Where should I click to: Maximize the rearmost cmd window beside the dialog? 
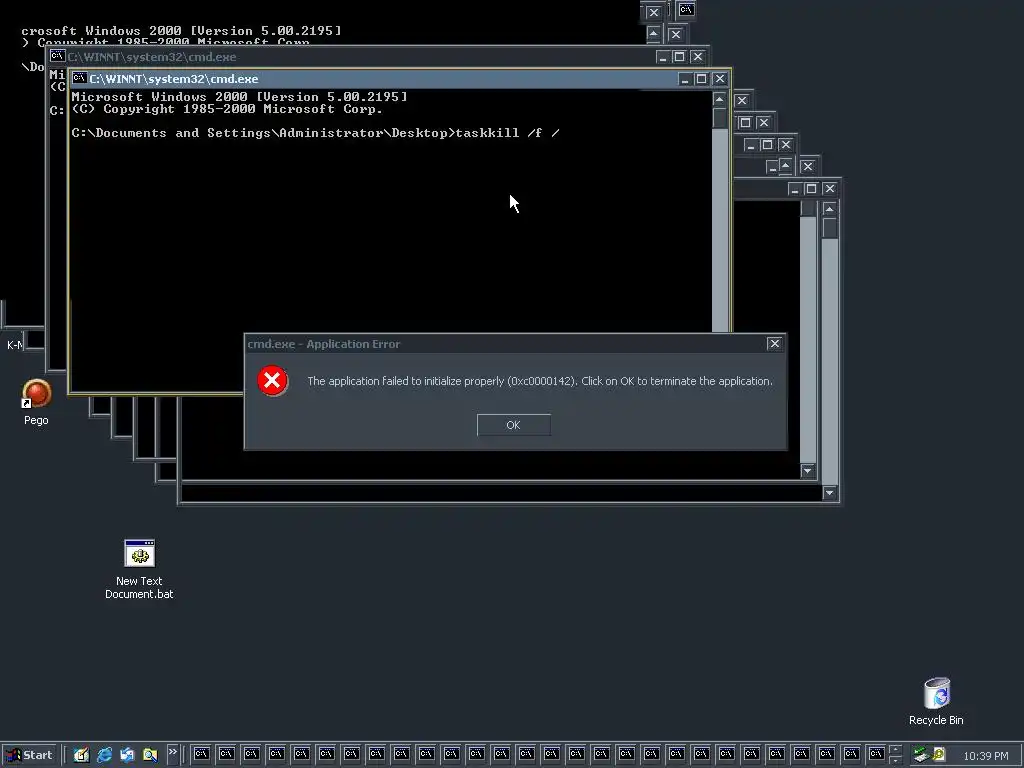pyautogui.click(x=811, y=189)
